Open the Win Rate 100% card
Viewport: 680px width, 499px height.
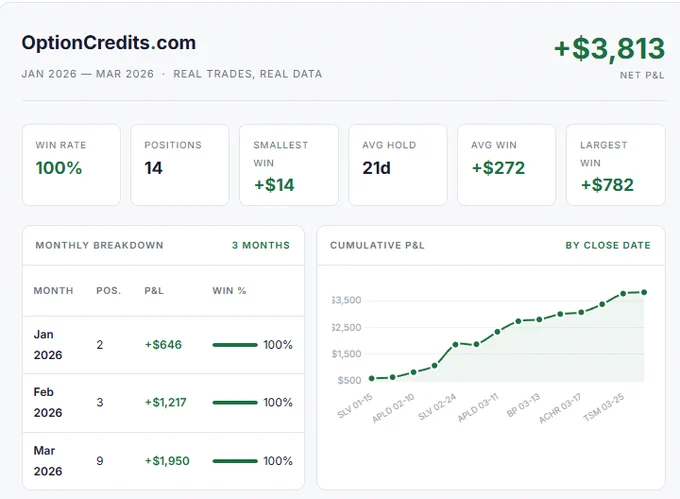coord(71,165)
